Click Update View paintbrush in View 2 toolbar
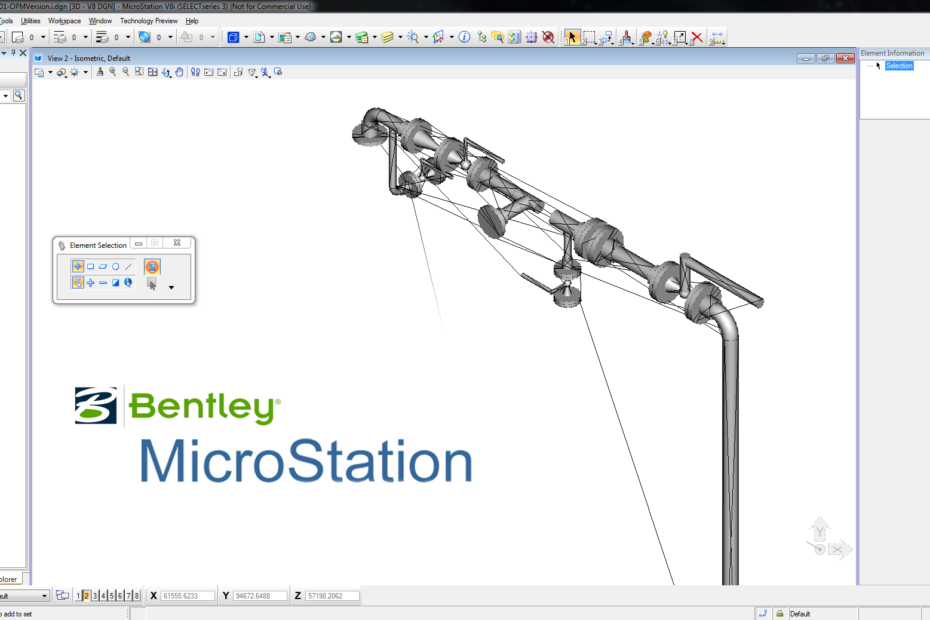Viewport: 930px width, 620px height. (100, 72)
